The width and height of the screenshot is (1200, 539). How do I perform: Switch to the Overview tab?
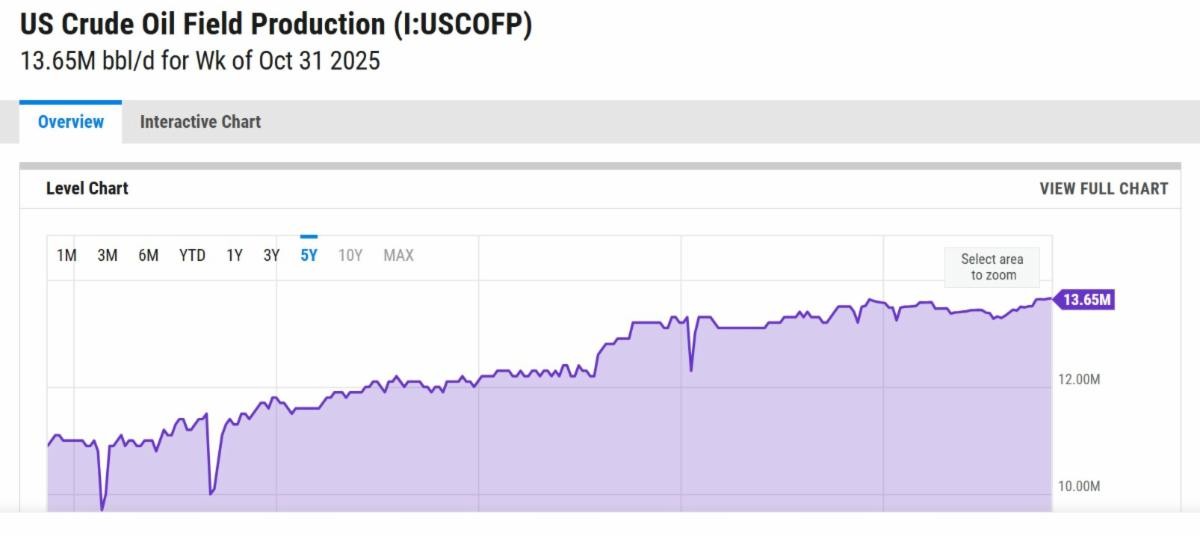71,122
